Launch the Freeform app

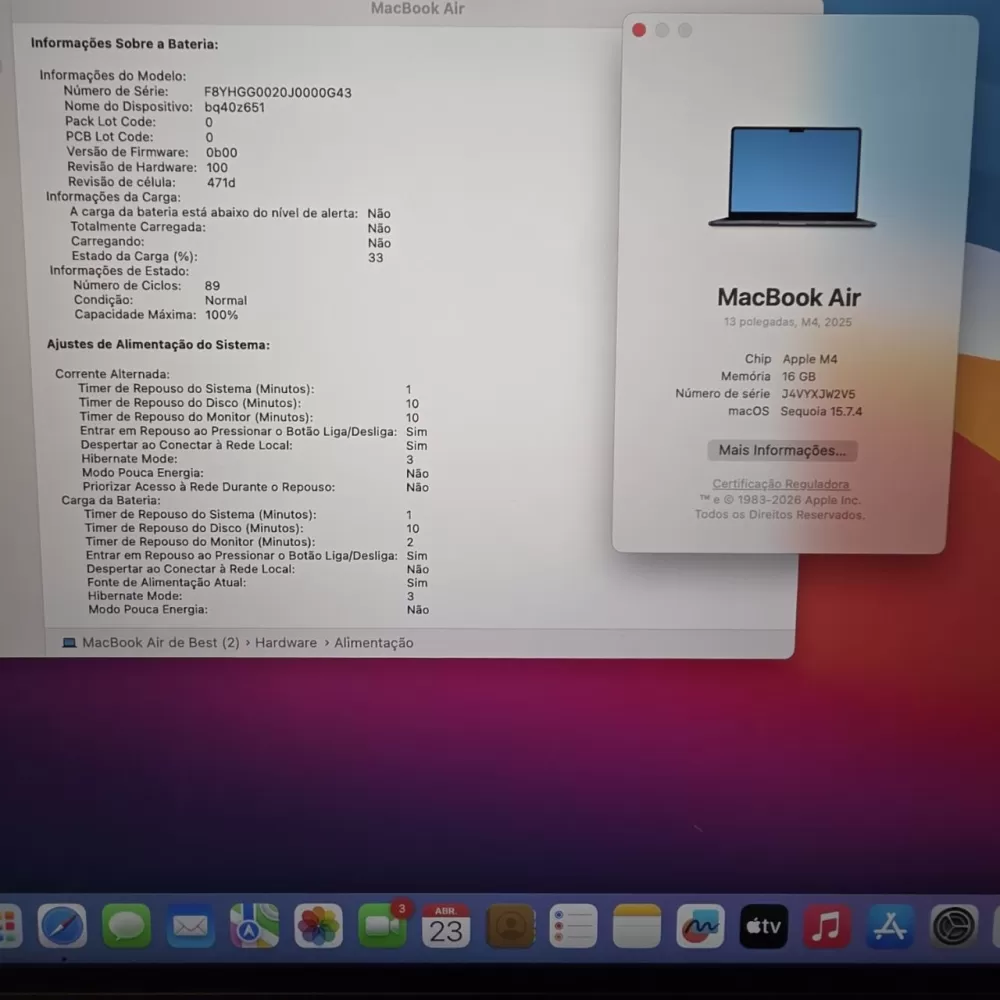point(700,926)
